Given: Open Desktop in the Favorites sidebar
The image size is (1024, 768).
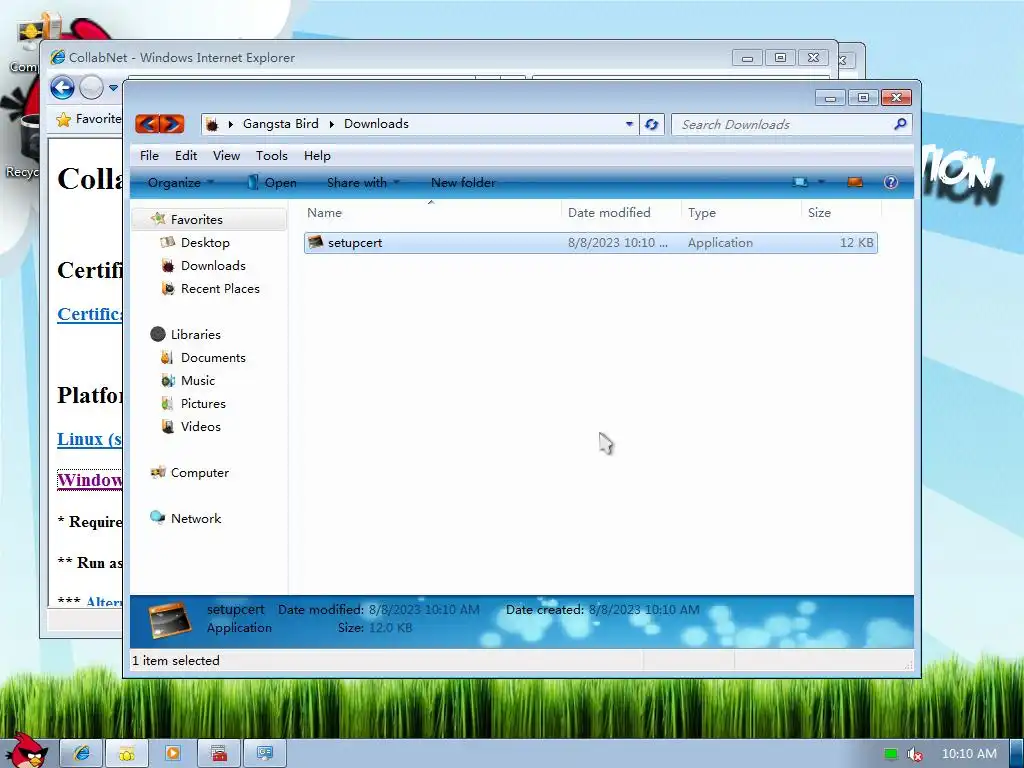Looking at the screenshot, I should coord(205,242).
